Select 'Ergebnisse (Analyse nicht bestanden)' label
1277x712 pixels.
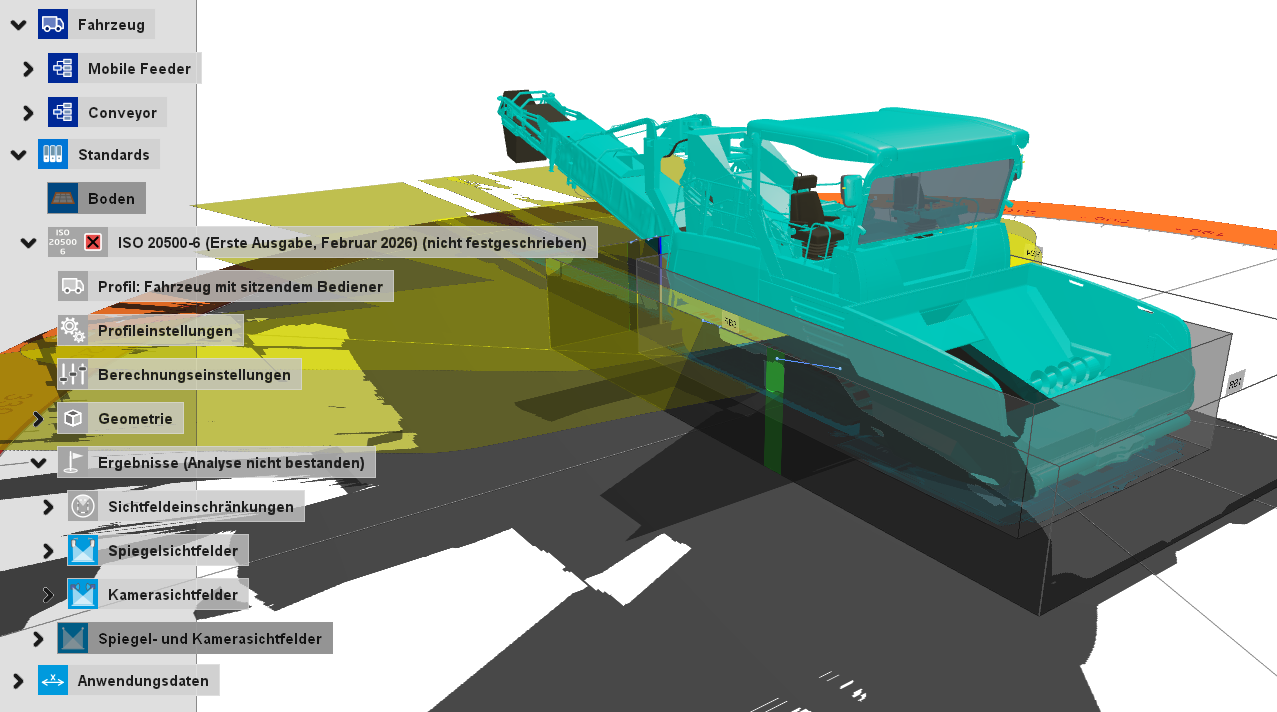point(231,462)
